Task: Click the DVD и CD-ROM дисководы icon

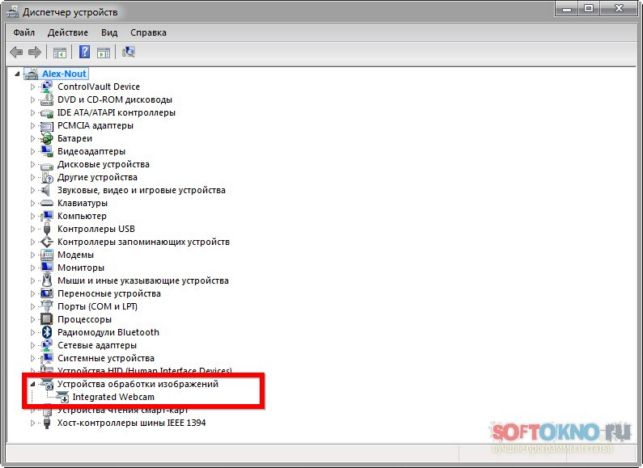Action: point(47,100)
